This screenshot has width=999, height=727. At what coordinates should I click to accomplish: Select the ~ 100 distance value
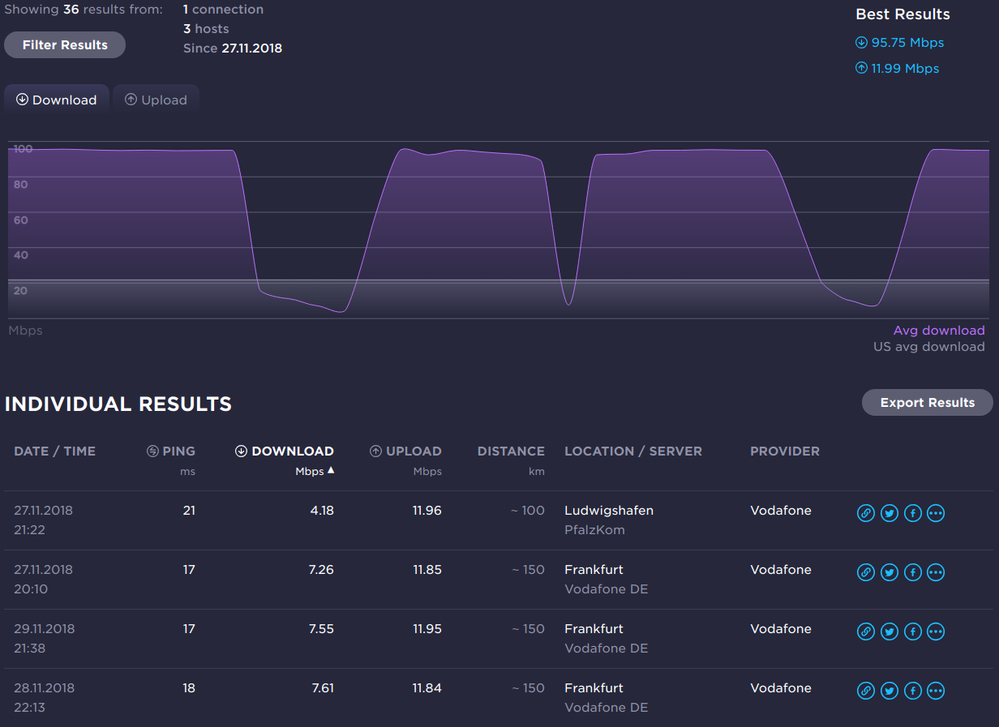point(528,510)
